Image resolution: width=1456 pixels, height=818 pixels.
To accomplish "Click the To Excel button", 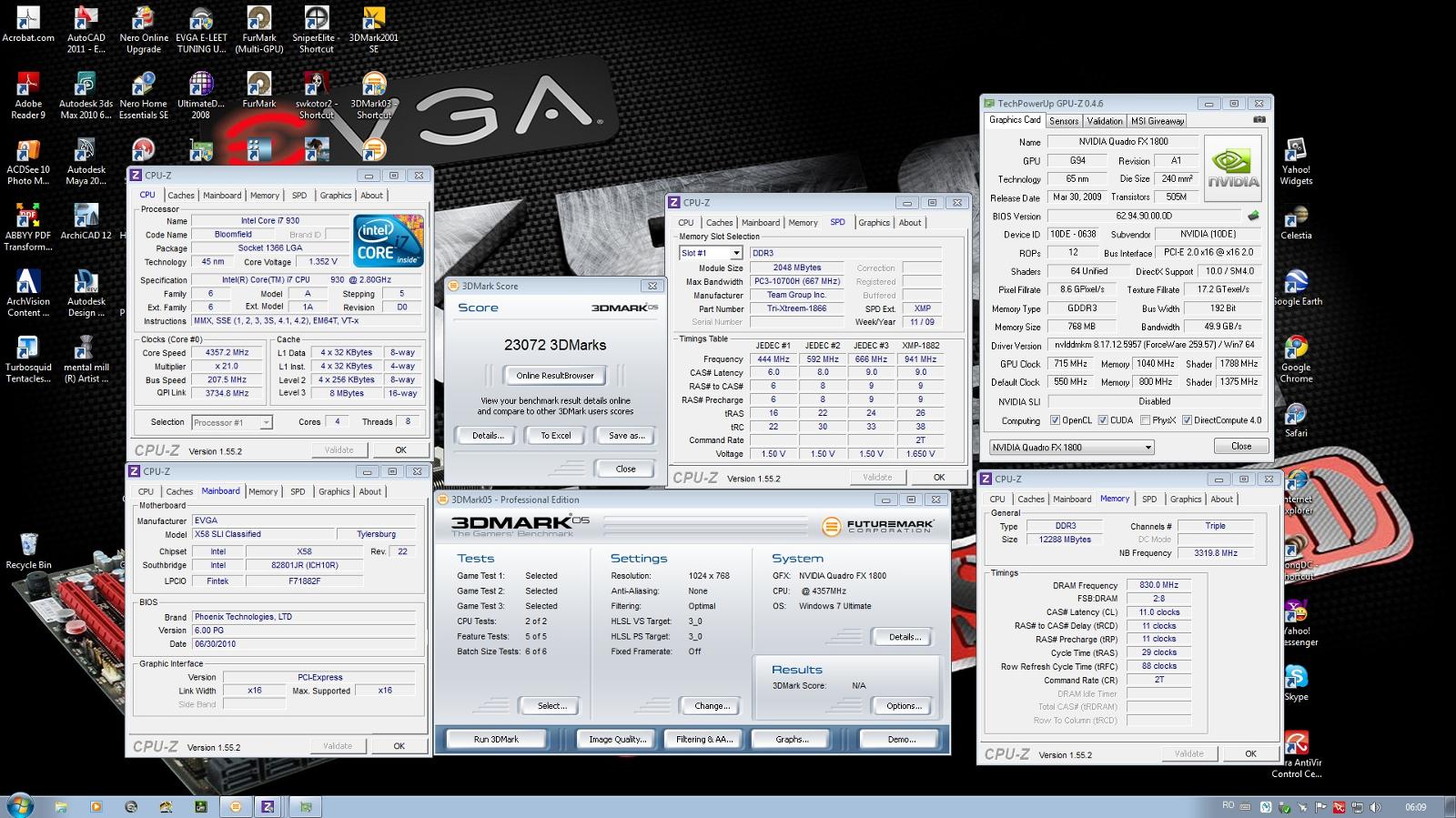I will 556,436.
